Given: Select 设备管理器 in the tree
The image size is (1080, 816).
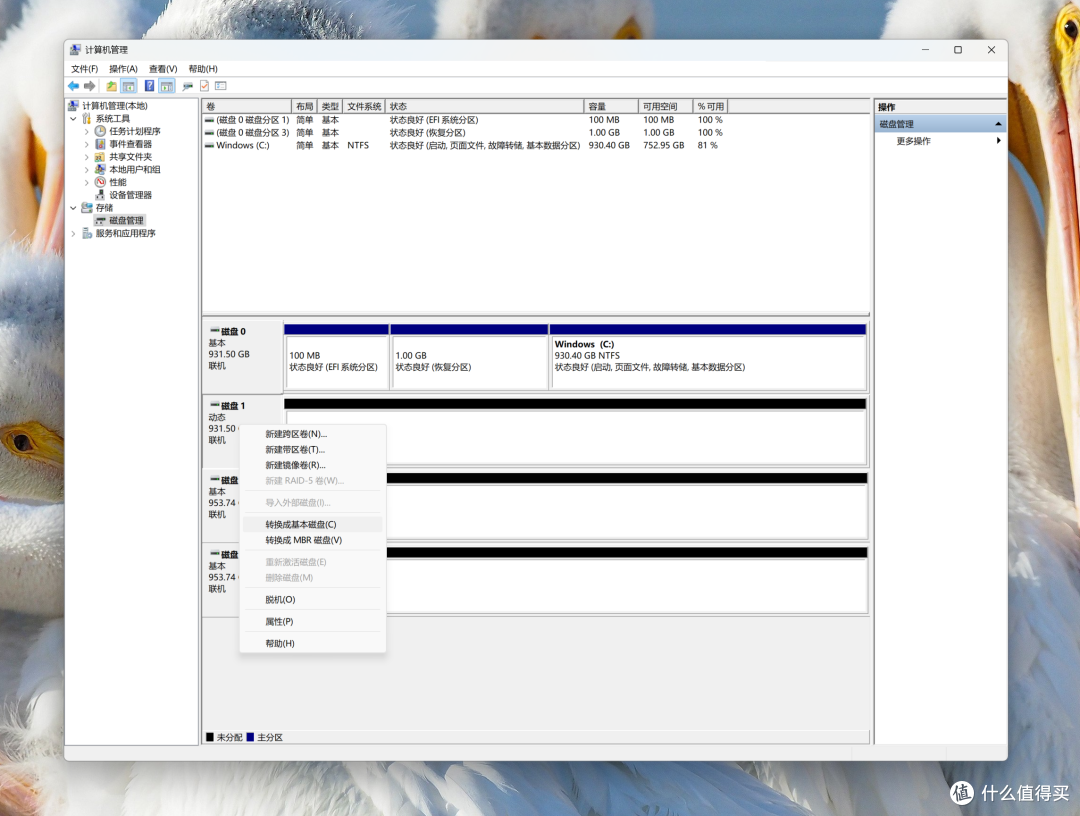Looking at the screenshot, I should [130, 195].
